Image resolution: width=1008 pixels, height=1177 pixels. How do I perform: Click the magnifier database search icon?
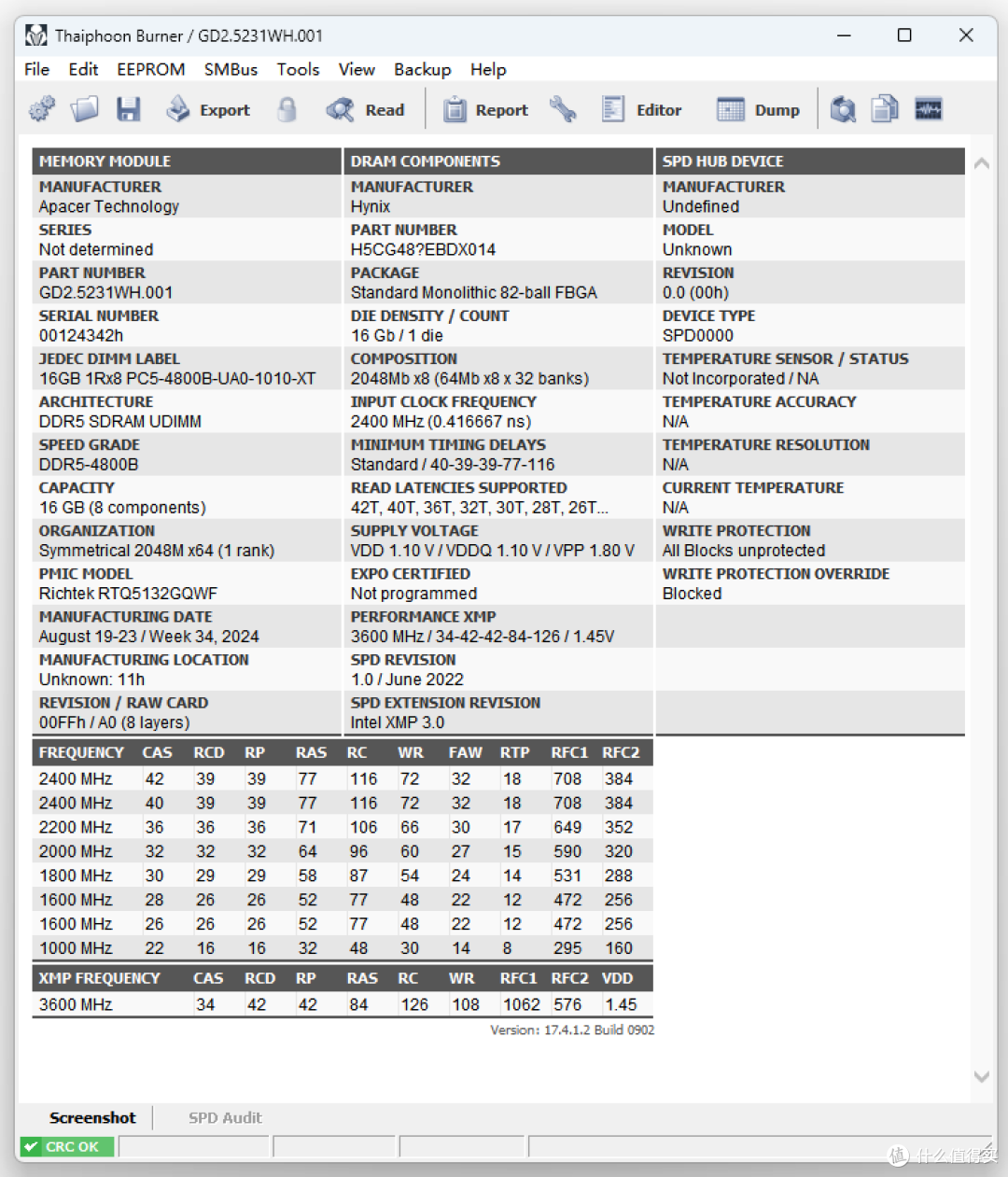point(843,109)
